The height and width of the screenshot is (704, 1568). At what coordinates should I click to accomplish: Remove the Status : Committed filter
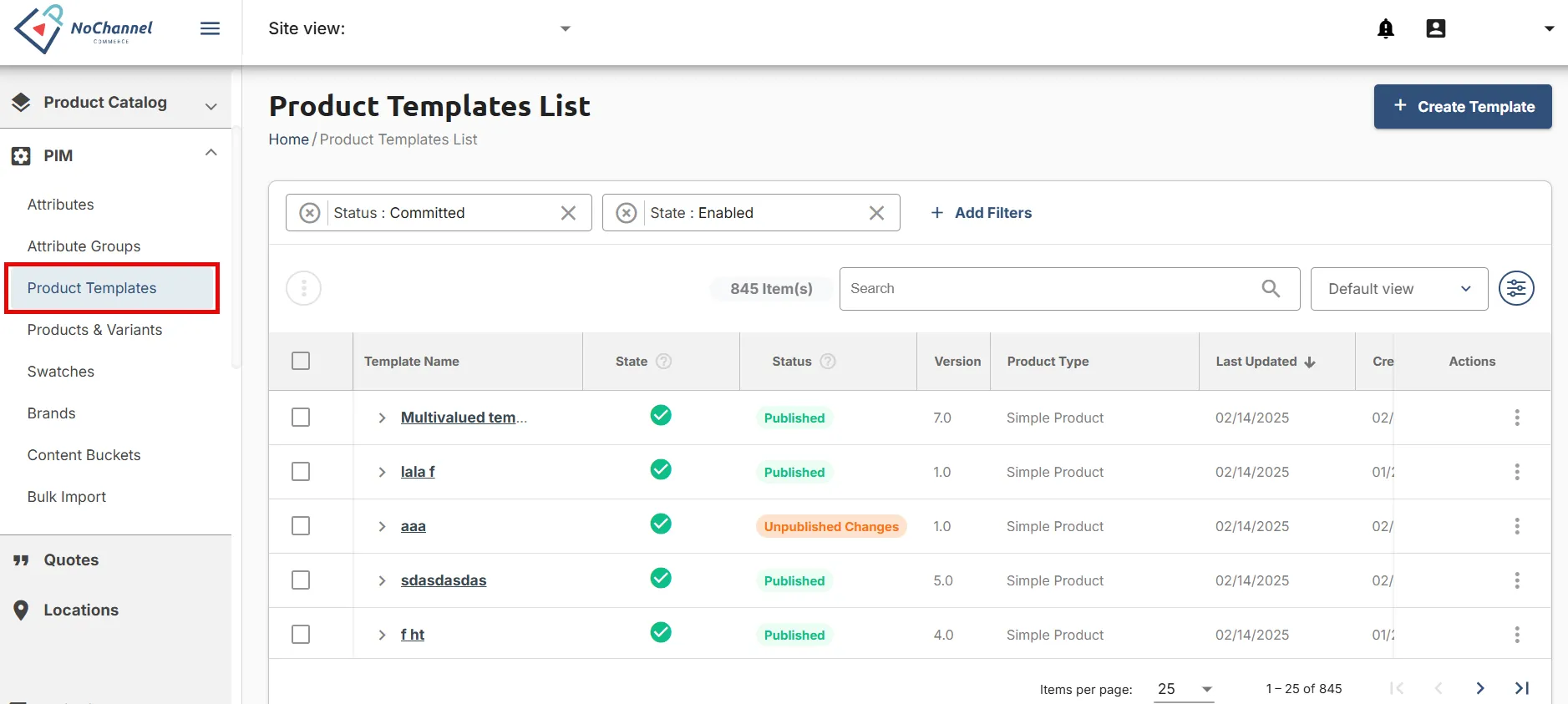(568, 213)
